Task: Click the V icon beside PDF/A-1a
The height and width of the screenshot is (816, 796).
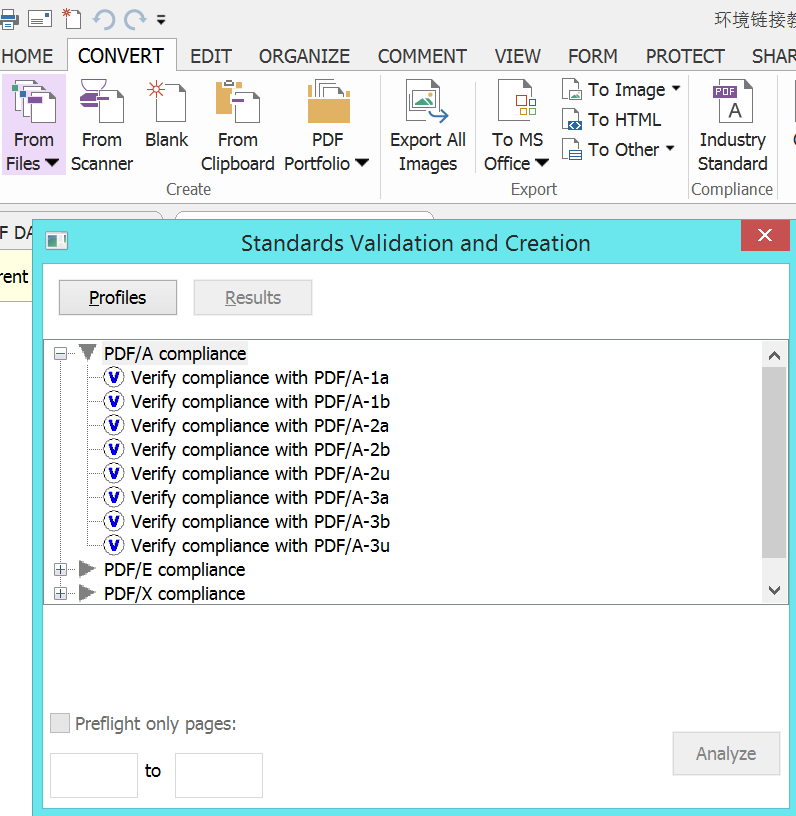Action: pos(114,377)
